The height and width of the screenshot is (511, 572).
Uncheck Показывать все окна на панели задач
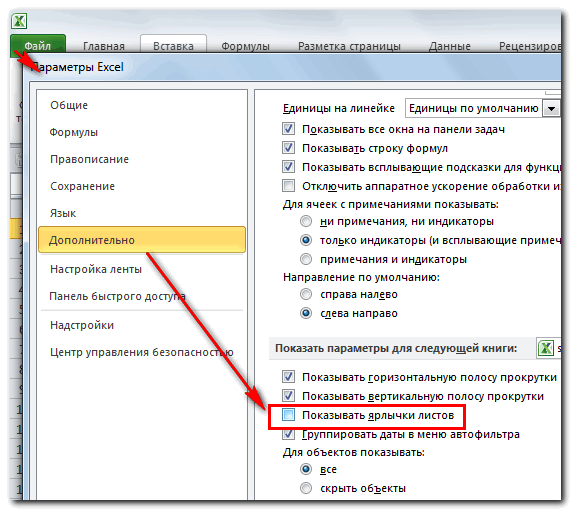pyautogui.click(x=288, y=129)
